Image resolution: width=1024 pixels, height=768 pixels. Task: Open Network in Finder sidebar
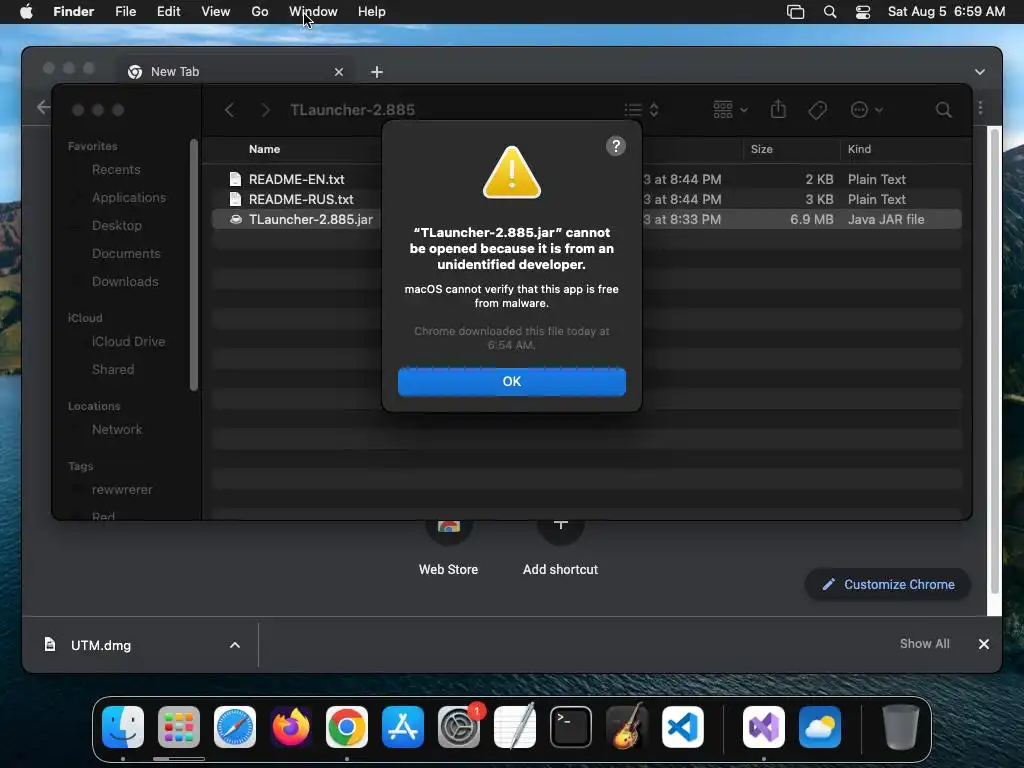click(x=117, y=430)
